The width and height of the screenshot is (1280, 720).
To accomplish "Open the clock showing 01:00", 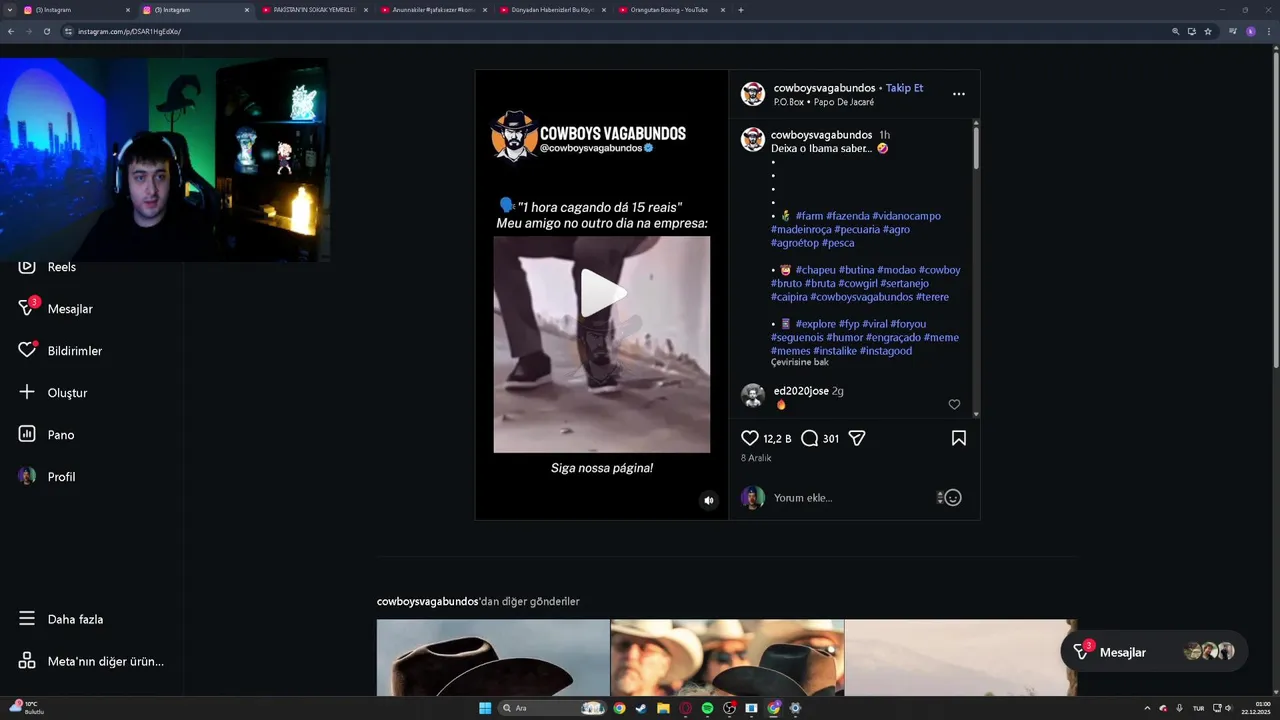I will (x=1254, y=708).
